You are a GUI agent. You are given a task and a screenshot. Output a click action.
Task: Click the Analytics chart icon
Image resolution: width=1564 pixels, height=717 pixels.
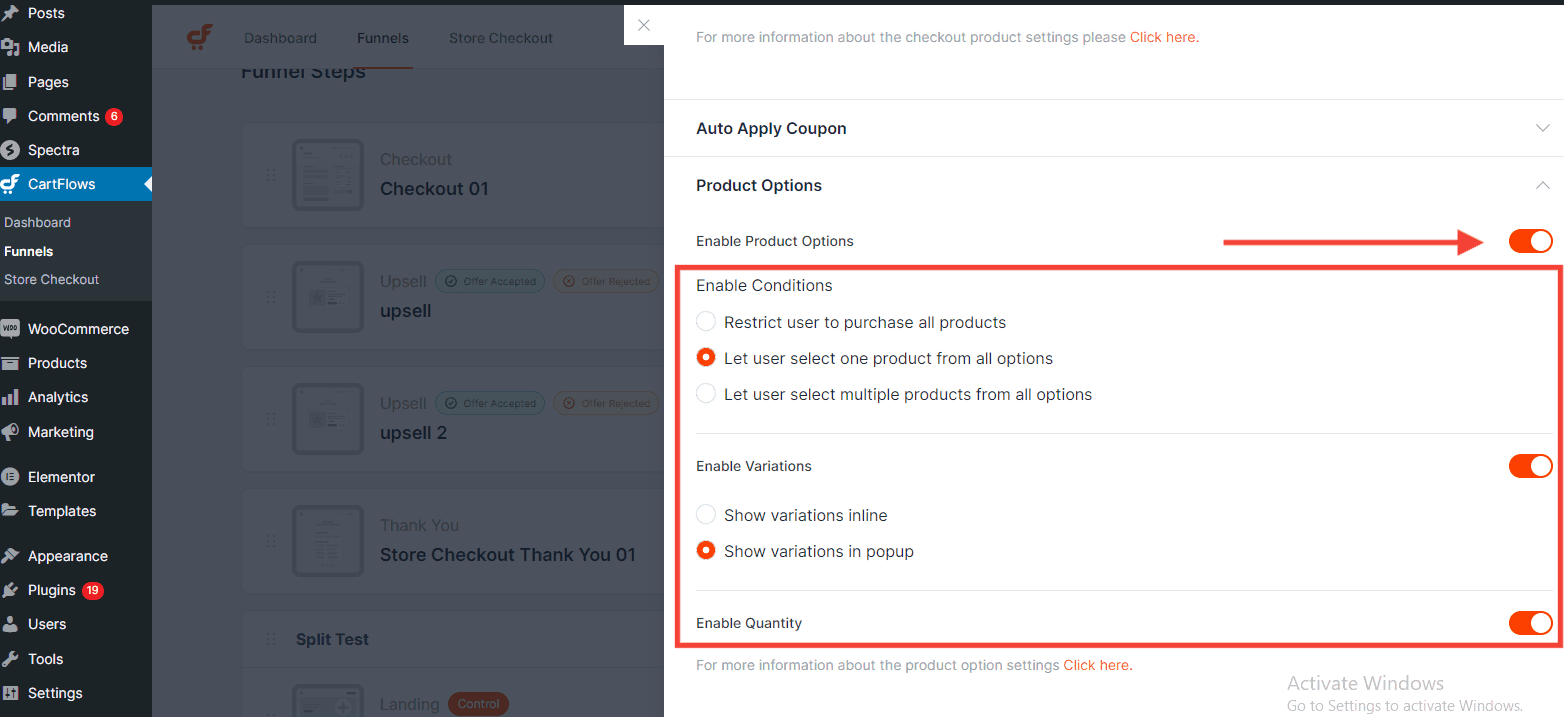tap(11, 397)
